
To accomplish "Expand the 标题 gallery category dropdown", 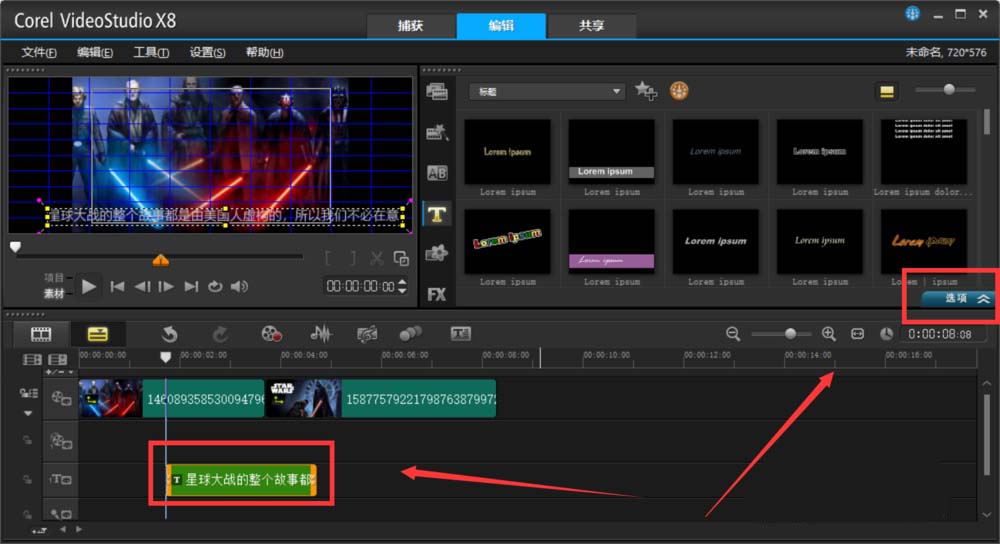I will click(x=617, y=91).
